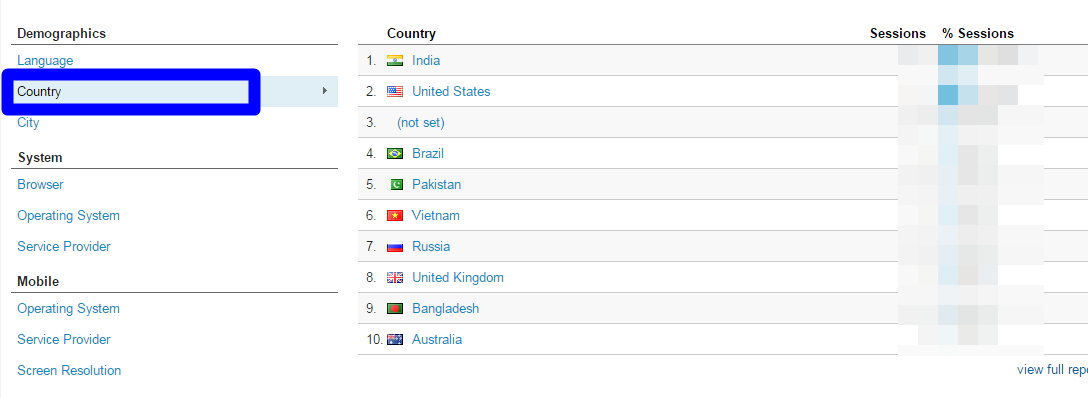Click the Australia flag icon
Screen dimensions: 1088x398
click(395, 339)
